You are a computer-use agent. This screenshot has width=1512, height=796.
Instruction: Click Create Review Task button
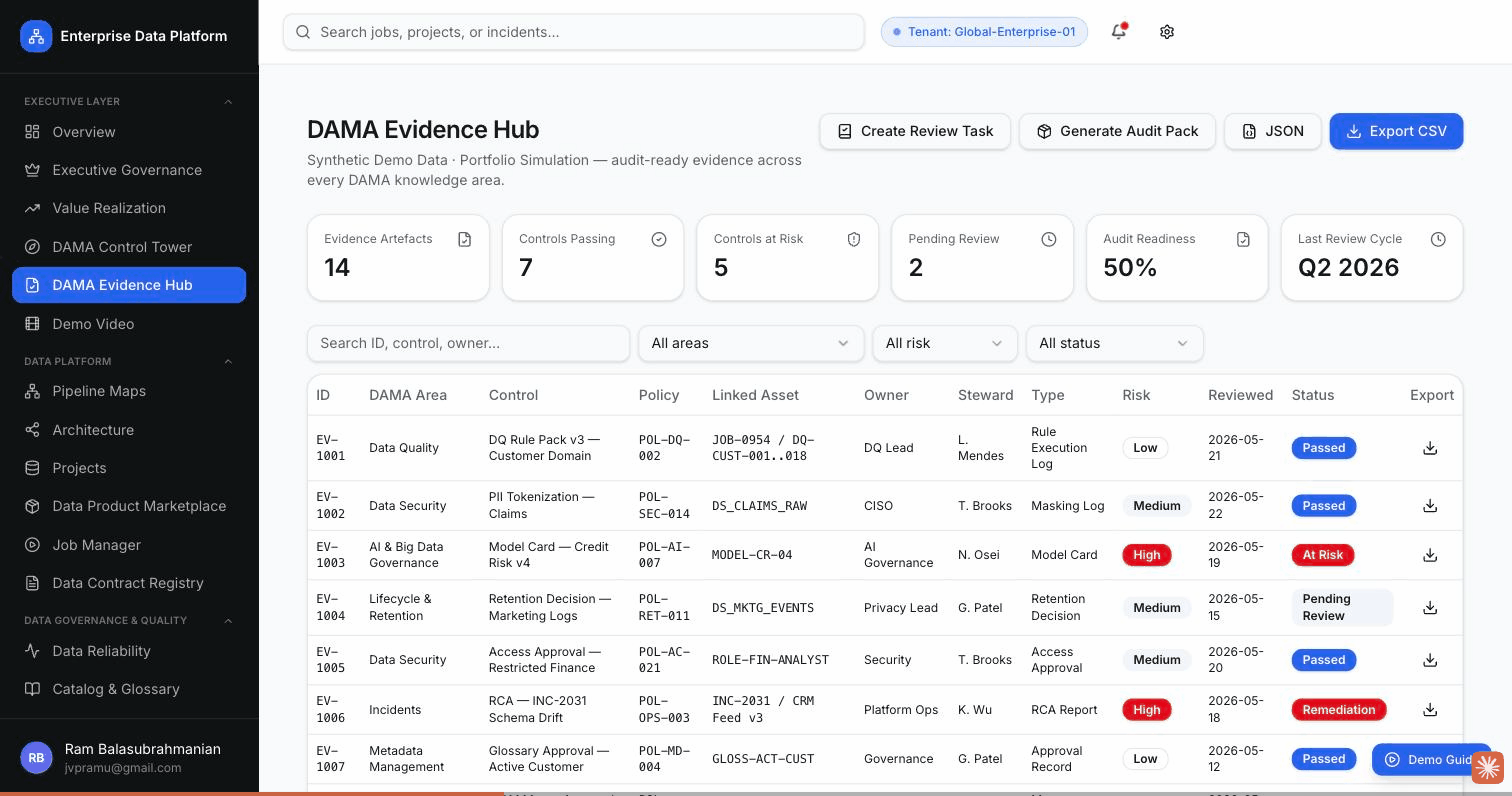click(915, 131)
